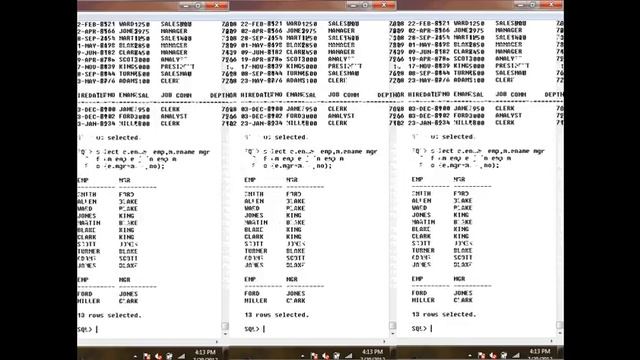Click employee ALLEN in right window results

421,201
